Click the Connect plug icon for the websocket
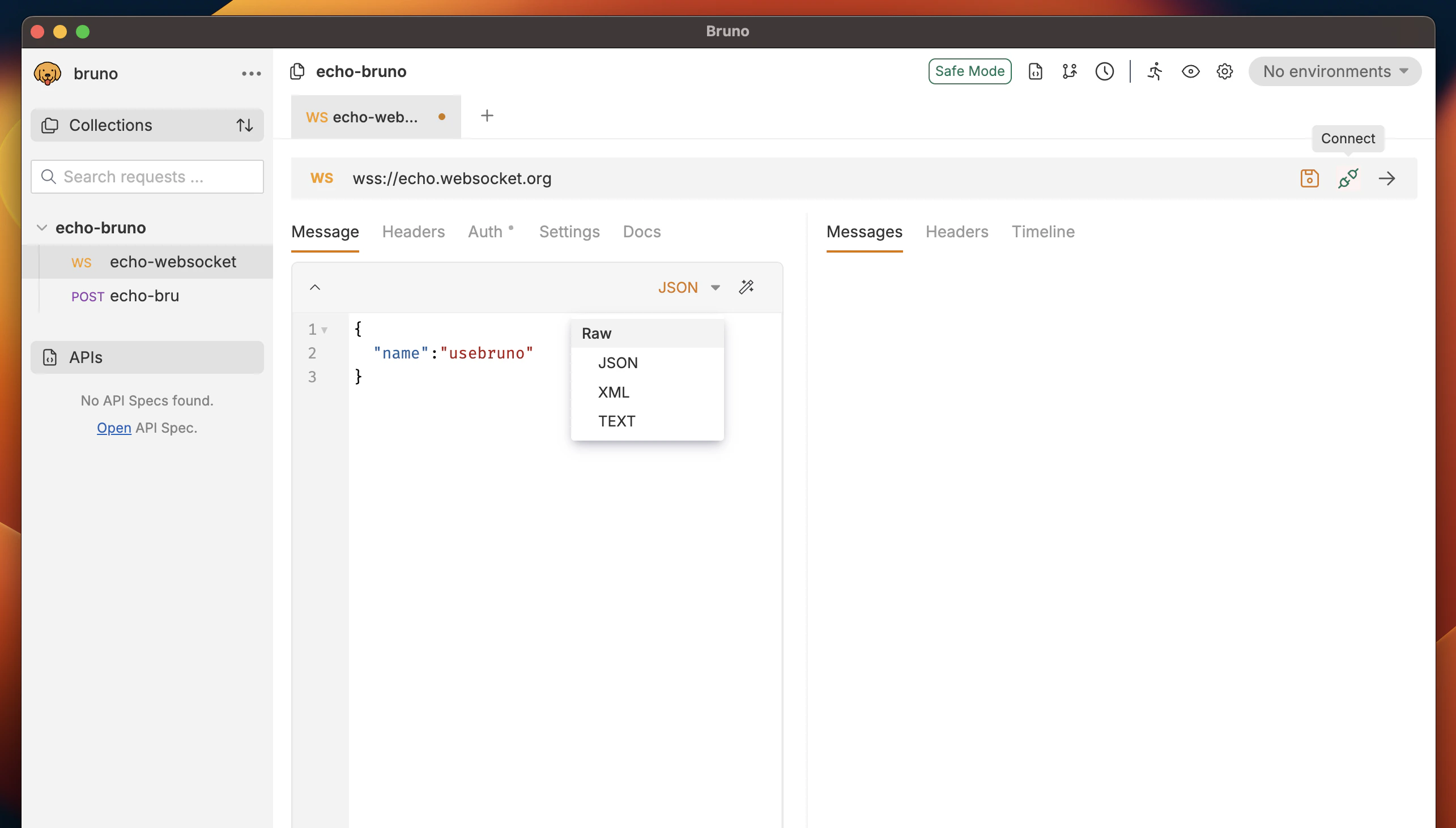The width and height of the screenshot is (1456, 828). point(1347,178)
